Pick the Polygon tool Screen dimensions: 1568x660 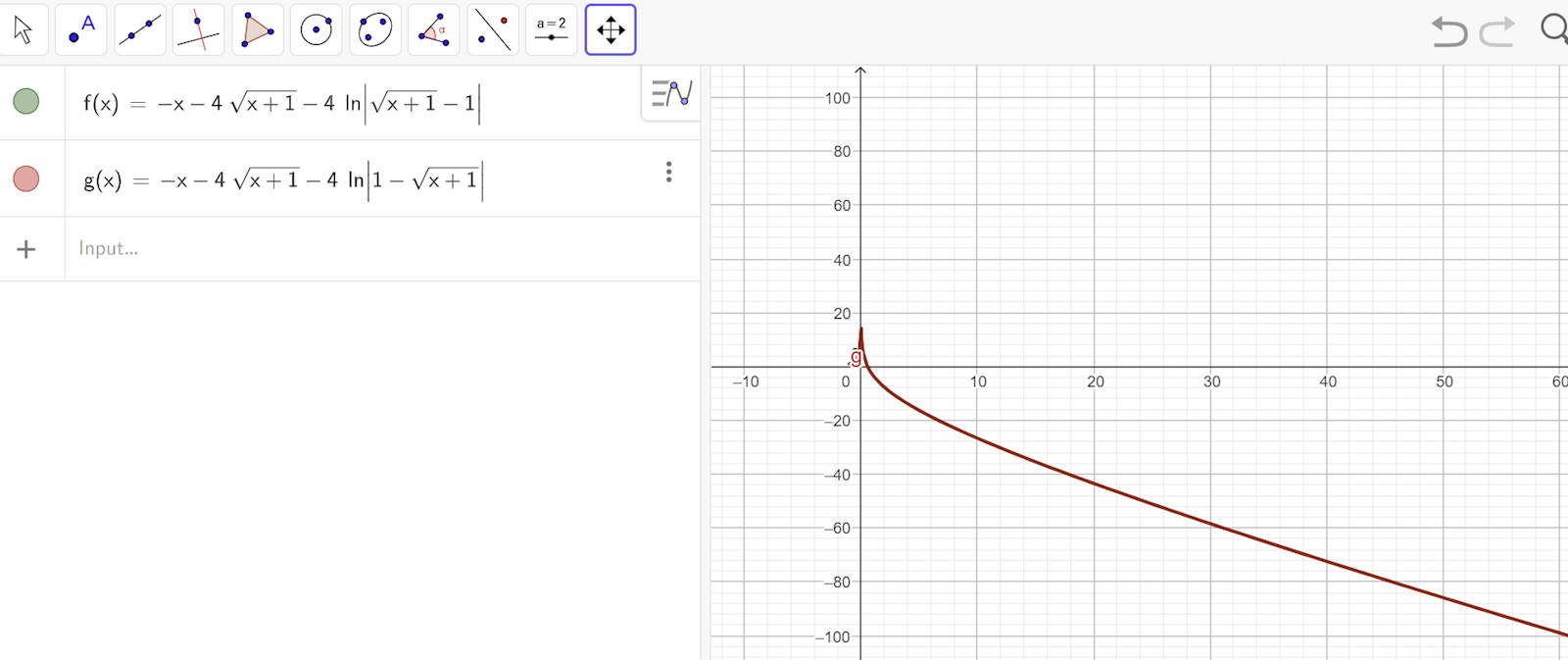pyautogui.click(x=258, y=29)
